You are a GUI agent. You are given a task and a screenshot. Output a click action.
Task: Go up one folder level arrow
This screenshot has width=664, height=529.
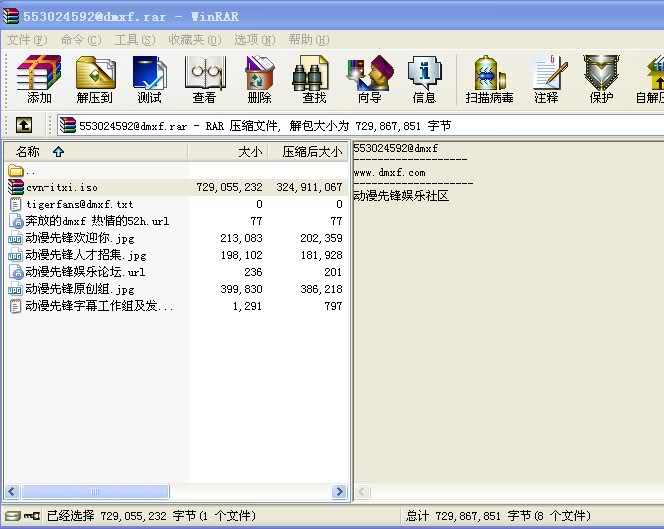[24, 125]
